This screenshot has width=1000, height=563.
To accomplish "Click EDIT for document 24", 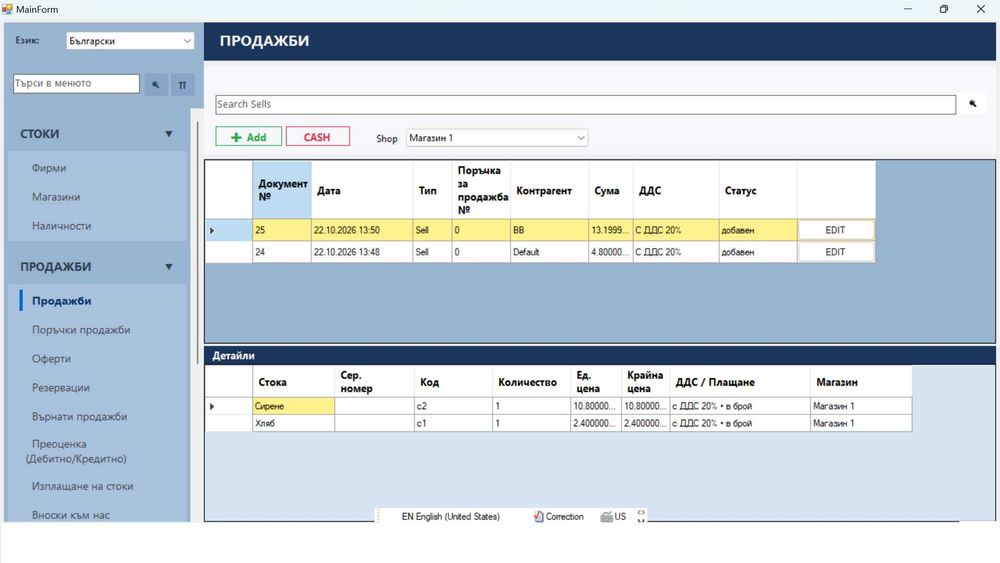I will [x=835, y=252].
